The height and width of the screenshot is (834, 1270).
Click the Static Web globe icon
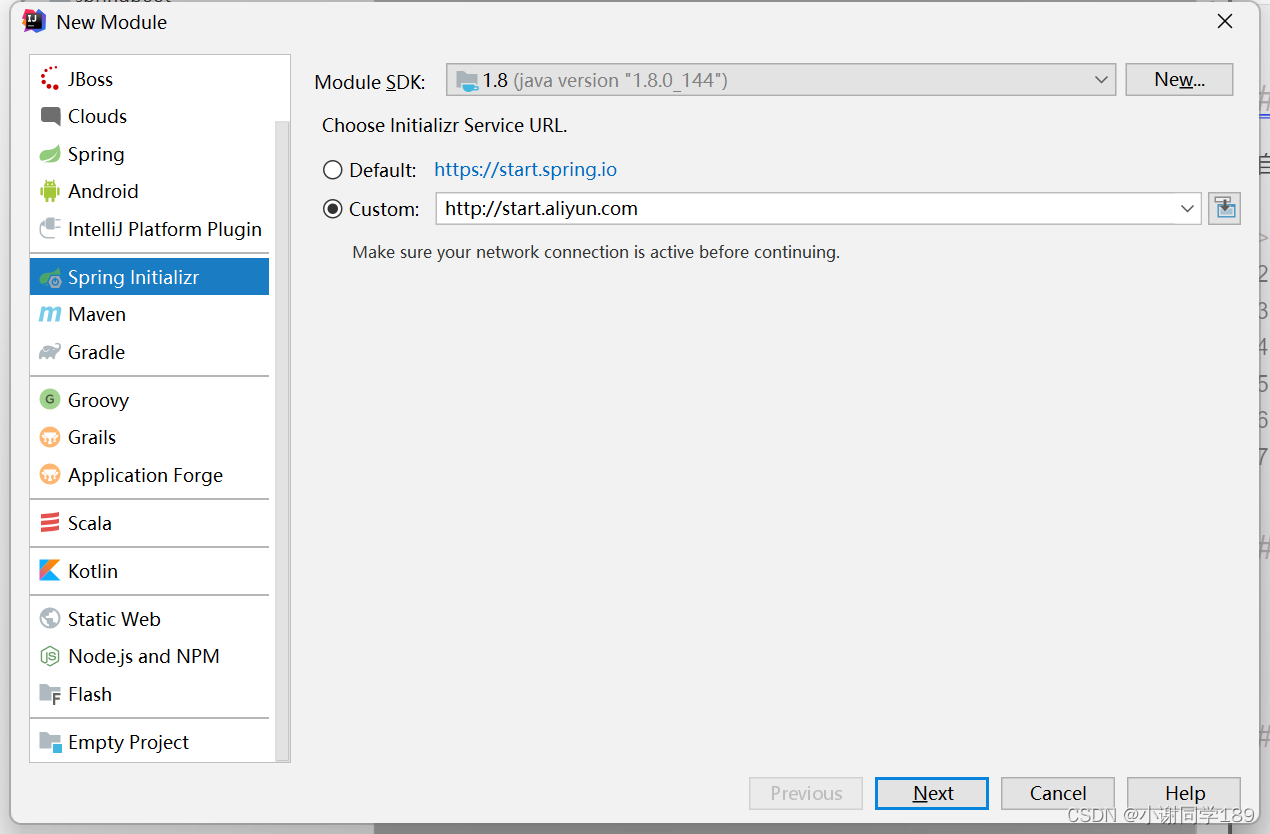[50, 619]
